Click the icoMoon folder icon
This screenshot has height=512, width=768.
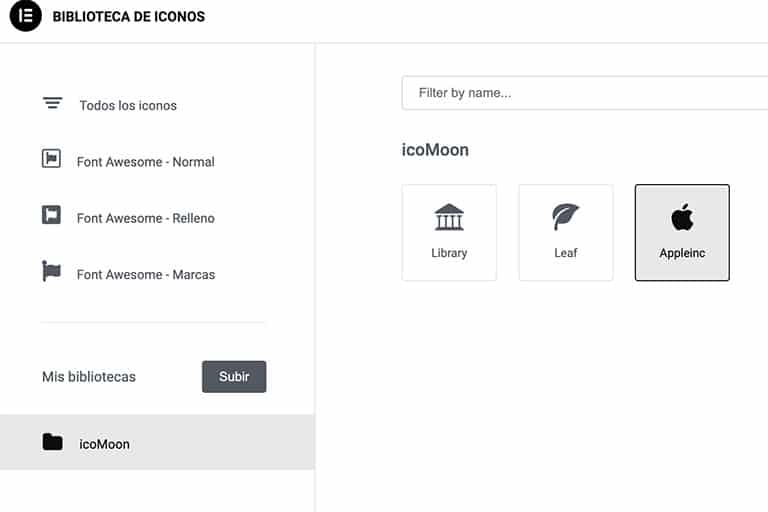click(x=52, y=442)
